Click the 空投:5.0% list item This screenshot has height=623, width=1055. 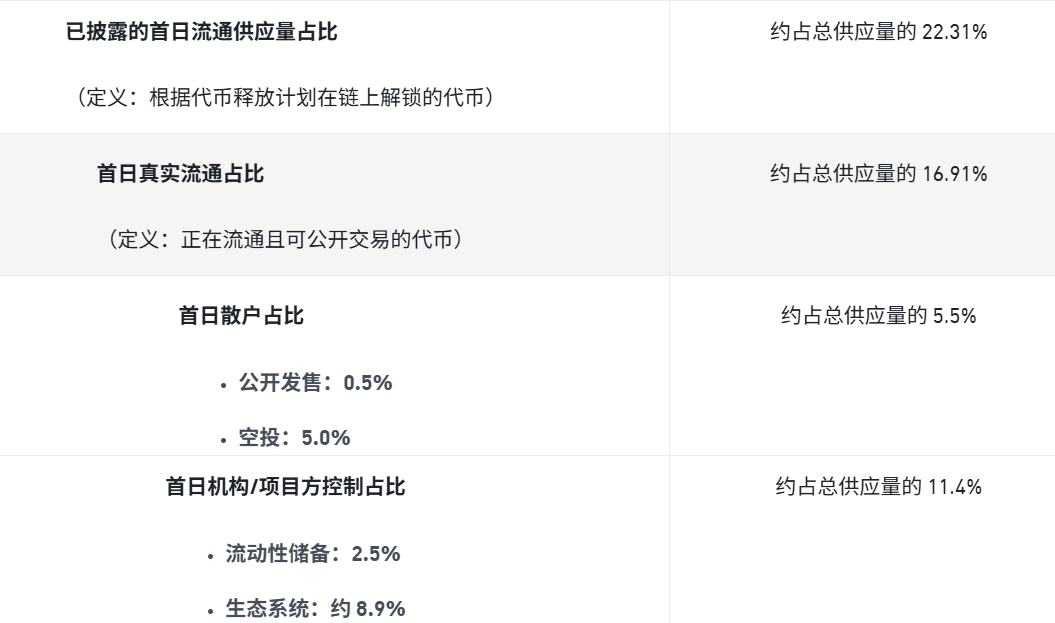pyautogui.click(x=294, y=437)
